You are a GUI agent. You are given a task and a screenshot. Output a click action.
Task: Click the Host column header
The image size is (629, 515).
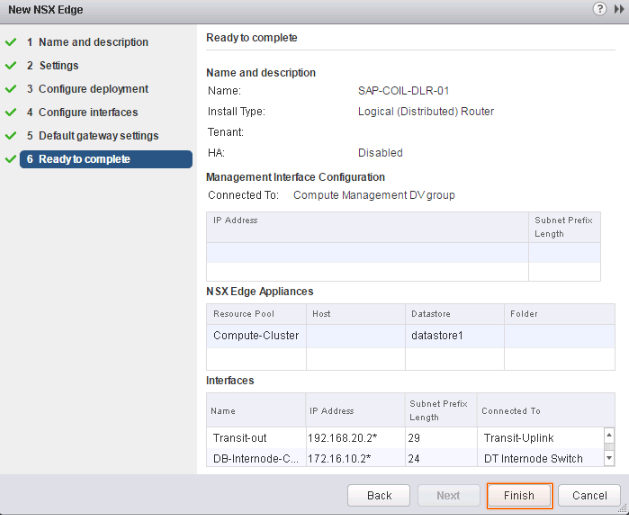pos(355,314)
